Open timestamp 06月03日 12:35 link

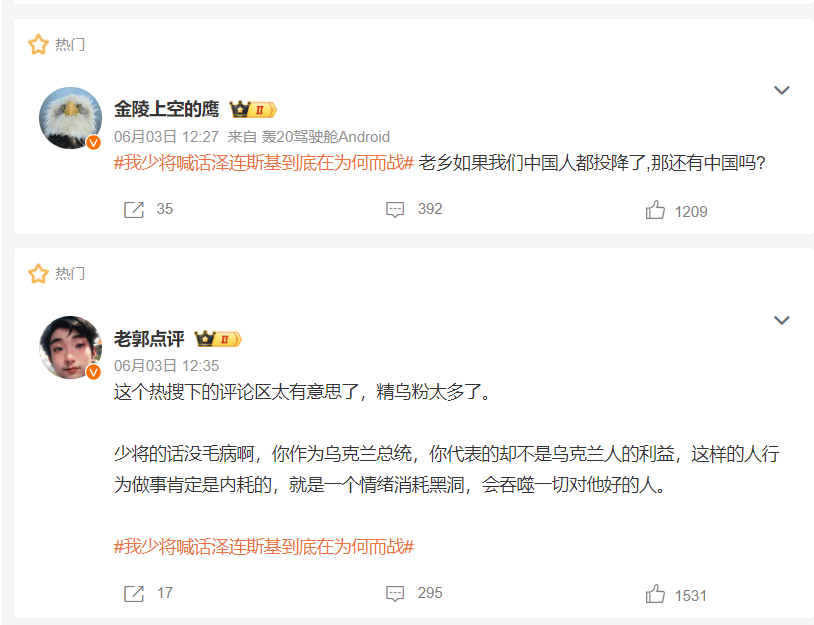(x=167, y=366)
